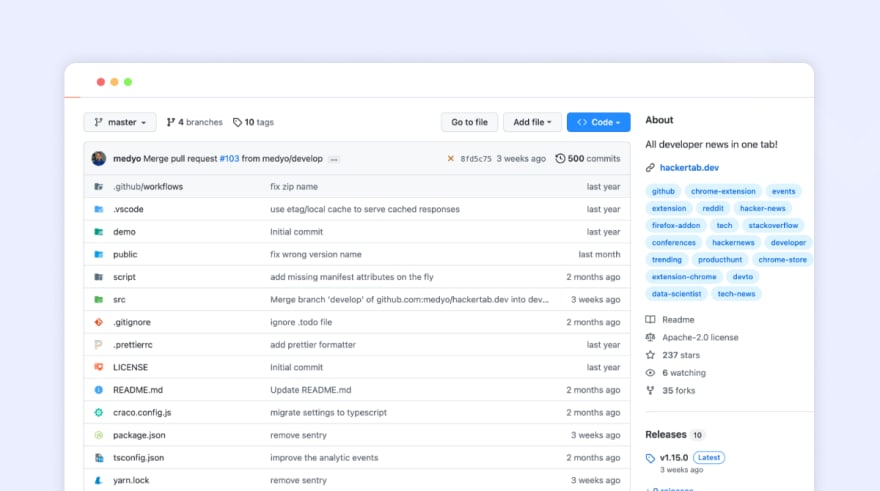Click the Latest release badge
880x491 pixels.
[709, 458]
